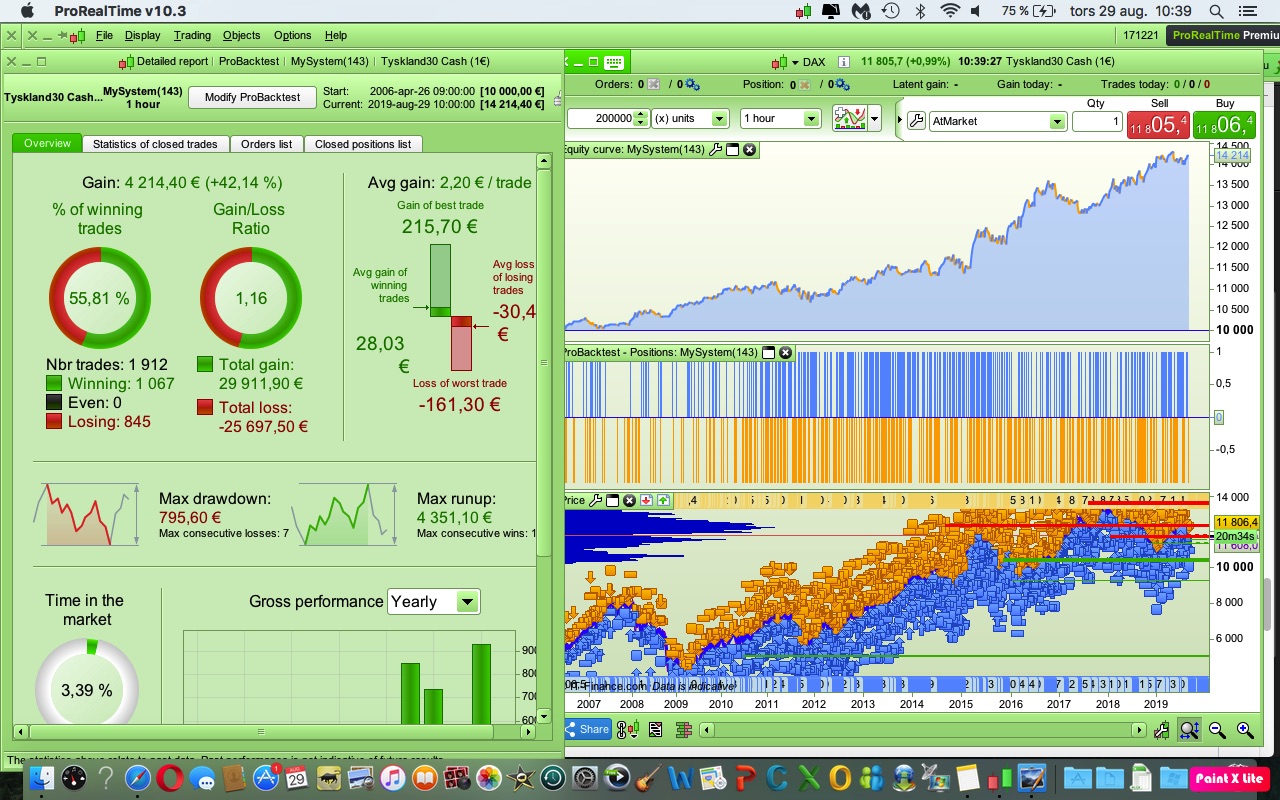1280x800 pixels.
Task: Open the indicators chart icon
Action: pos(850,119)
